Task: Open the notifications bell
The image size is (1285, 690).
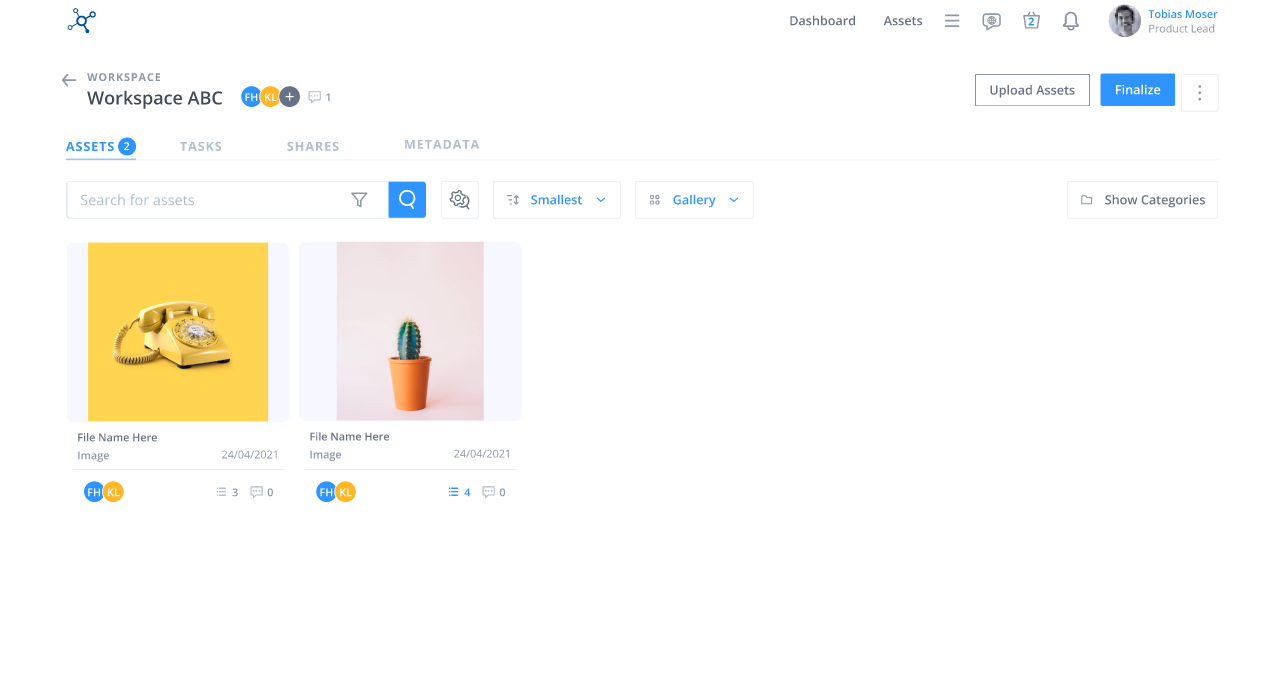Action: [1070, 20]
